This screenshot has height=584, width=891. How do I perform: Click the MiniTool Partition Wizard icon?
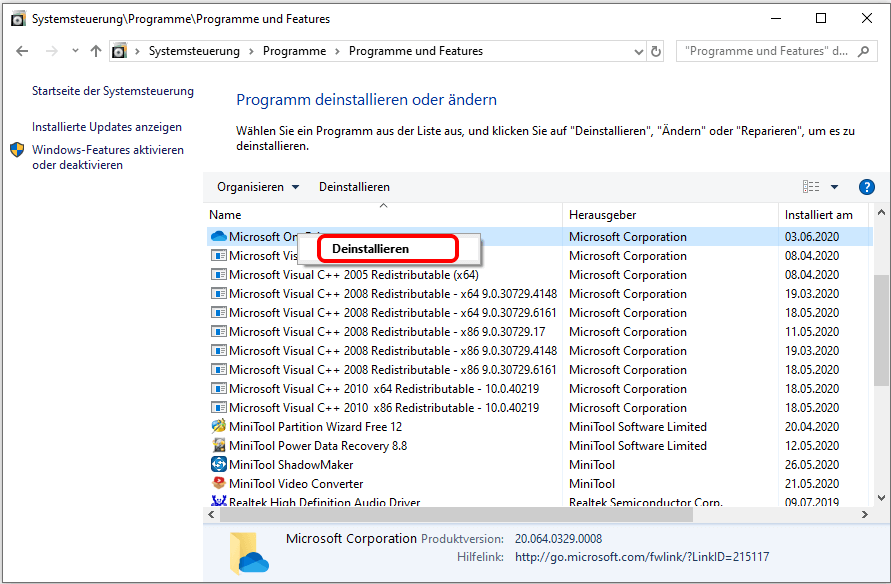[x=218, y=426]
